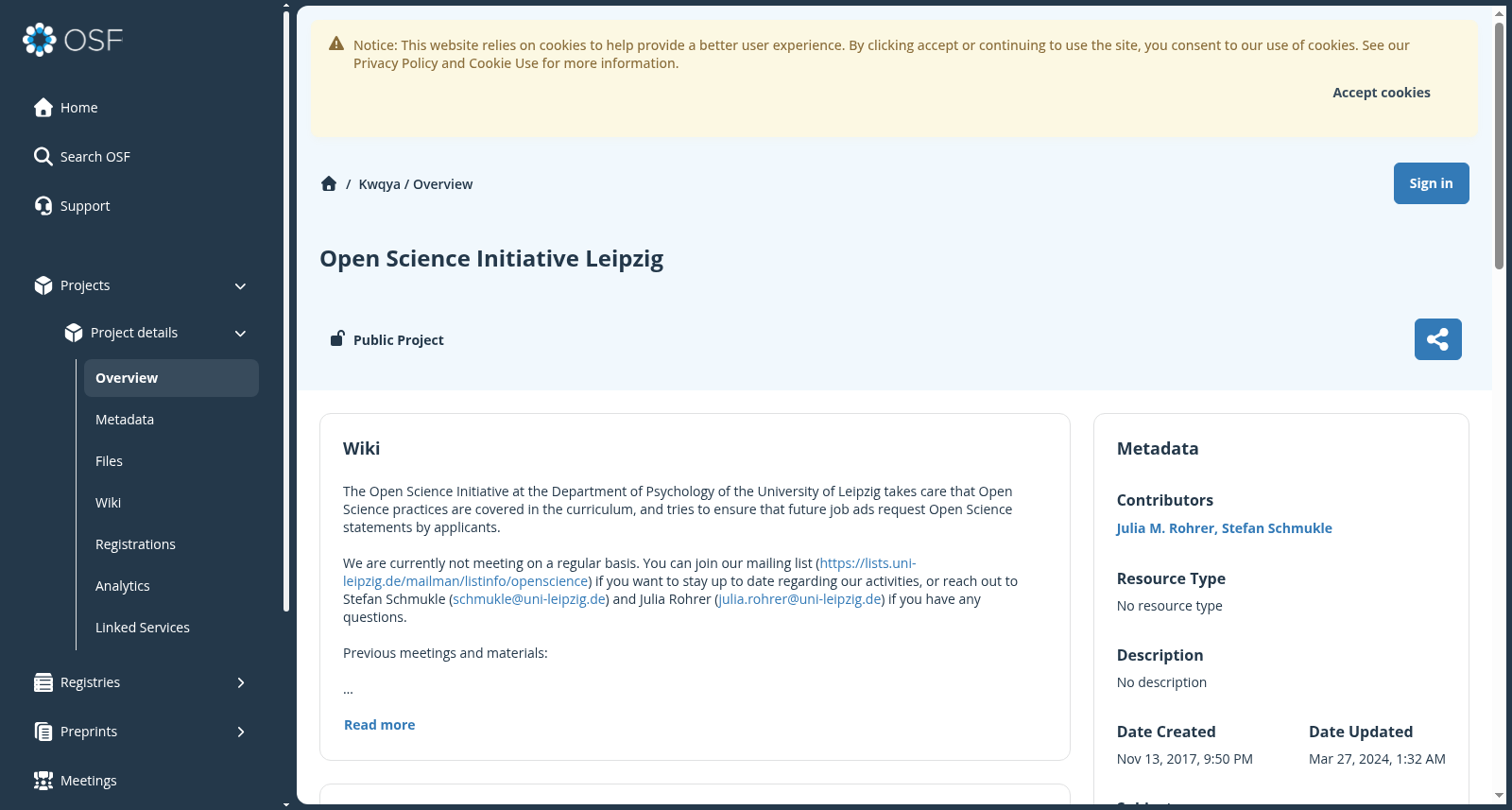Viewport: 1512px width, 810px height.
Task: Click the Project details cube icon
Action: (74, 333)
